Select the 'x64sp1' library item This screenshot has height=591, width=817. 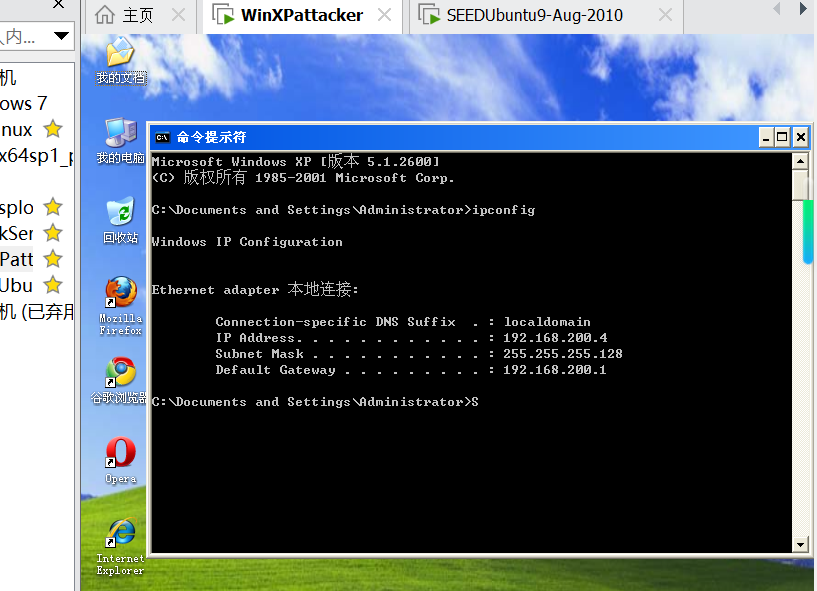36,155
